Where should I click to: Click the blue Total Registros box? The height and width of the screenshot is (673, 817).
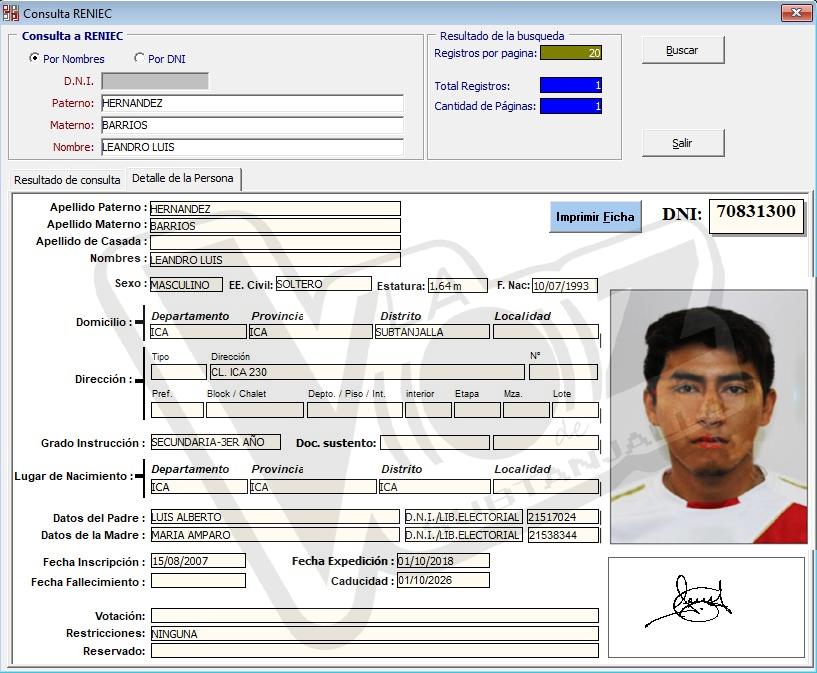pyautogui.click(x=571, y=85)
